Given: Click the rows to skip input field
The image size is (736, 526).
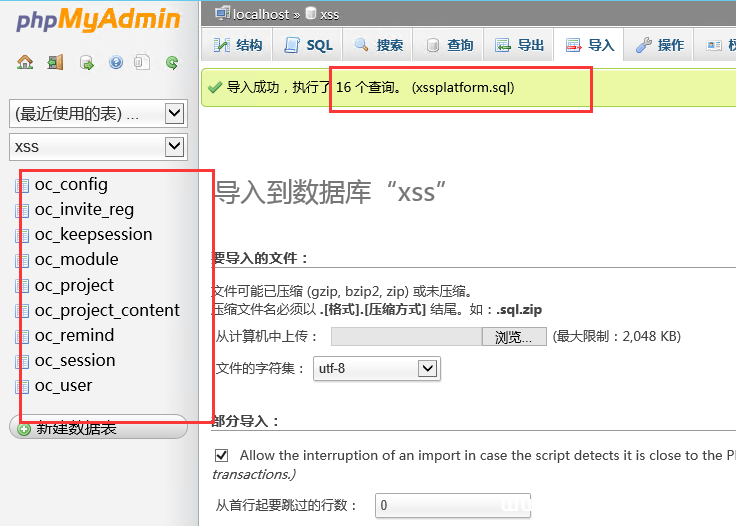Looking at the screenshot, I should [452, 505].
